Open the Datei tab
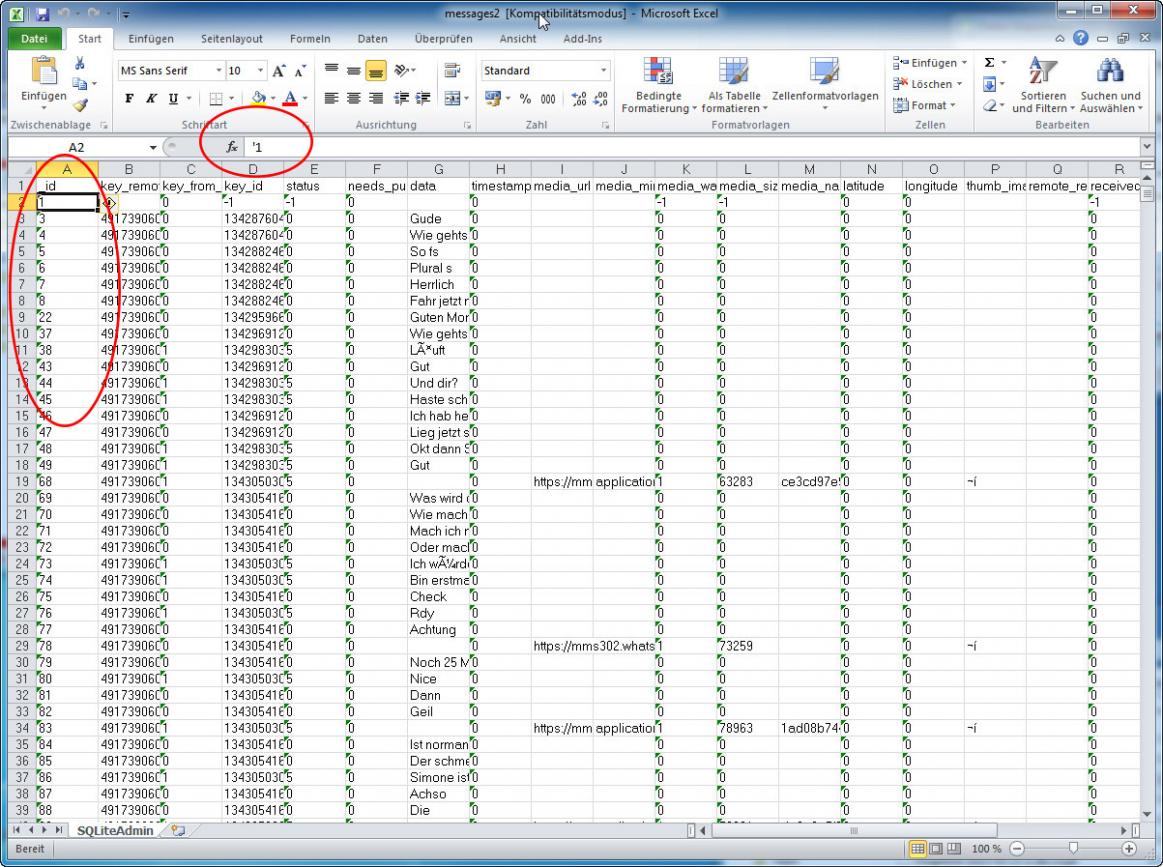The image size is (1163, 867). click(34, 39)
